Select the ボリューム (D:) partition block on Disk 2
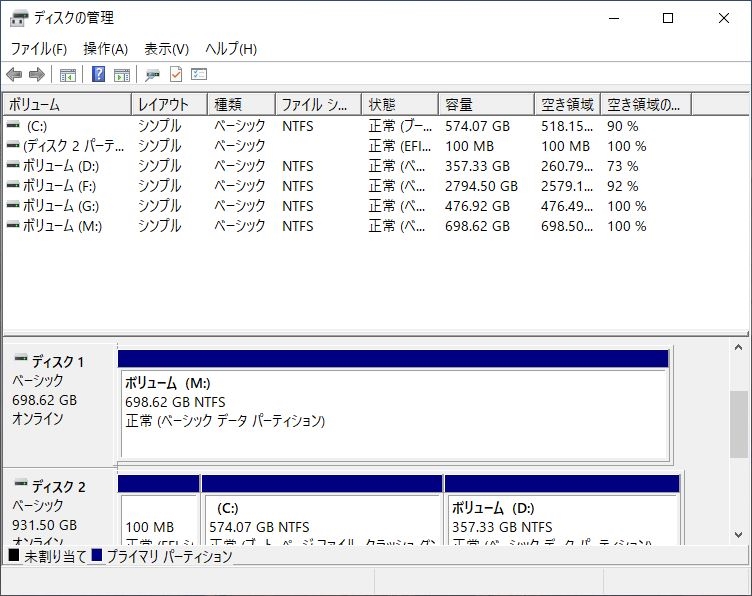The image size is (752, 596). pyautogui.click(x=562, y=510)
